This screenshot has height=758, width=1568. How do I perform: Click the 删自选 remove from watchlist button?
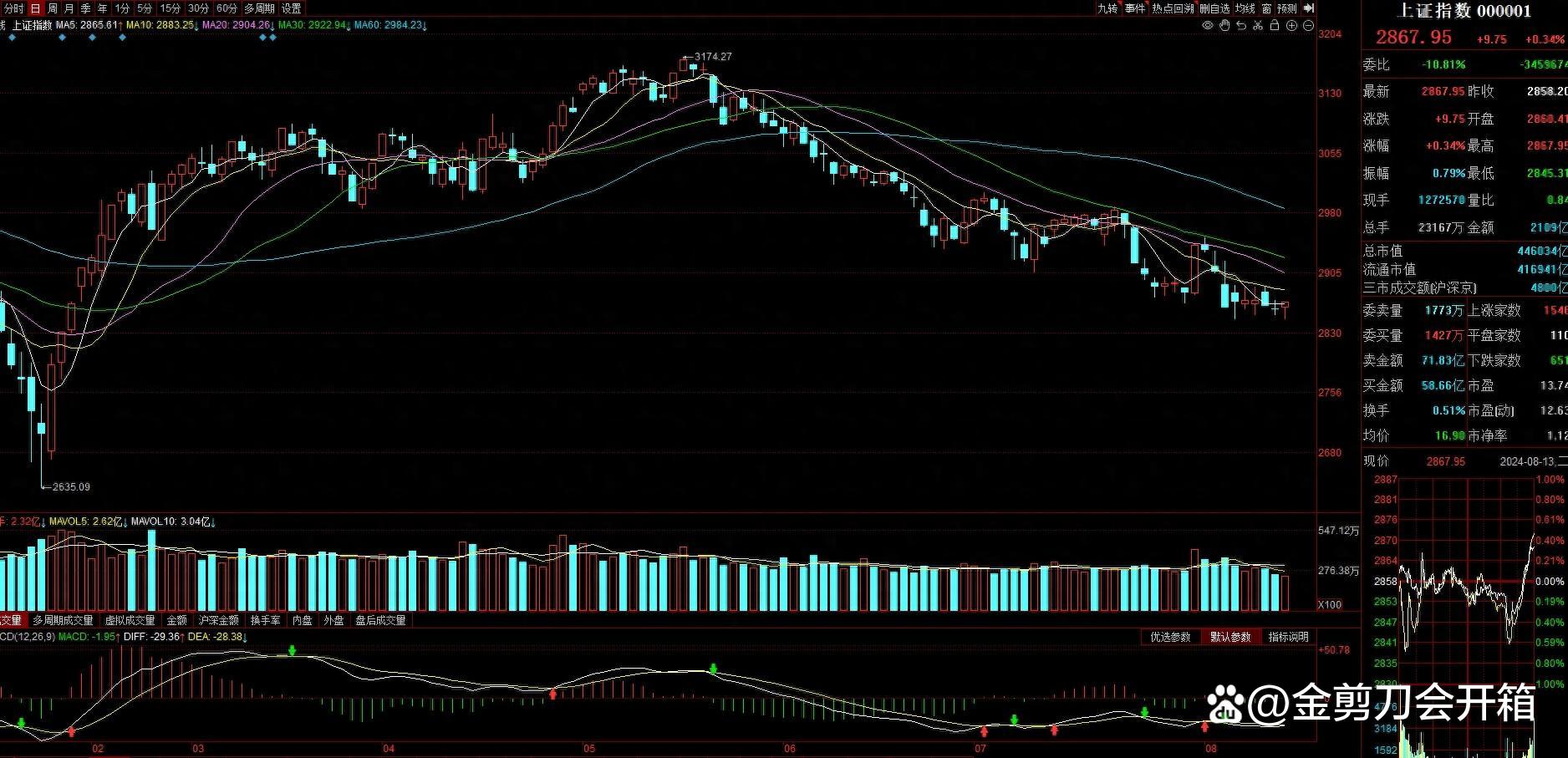pos(1214,8)
